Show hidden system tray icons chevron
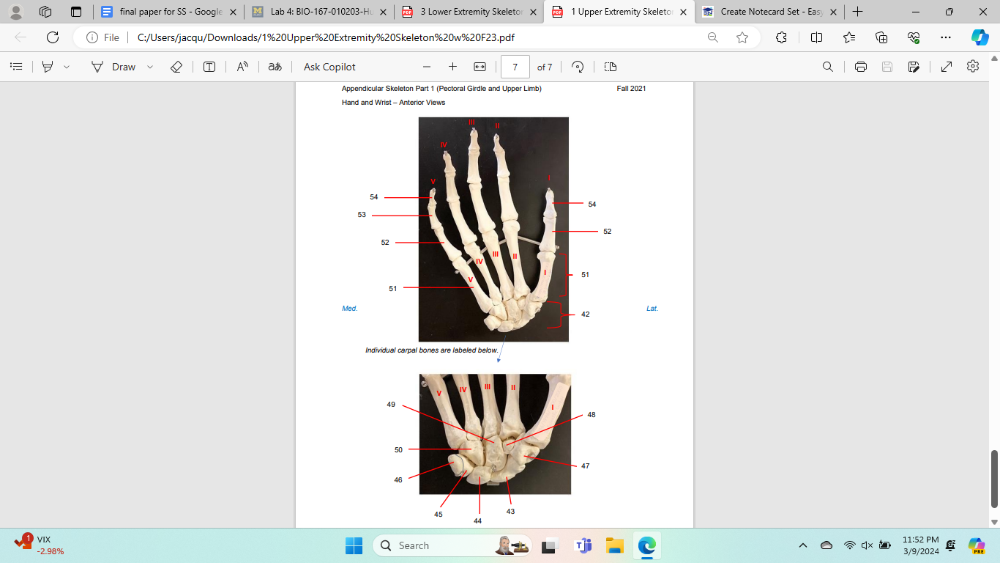Viewport: 1000px width, 563px height. (802, 546)
